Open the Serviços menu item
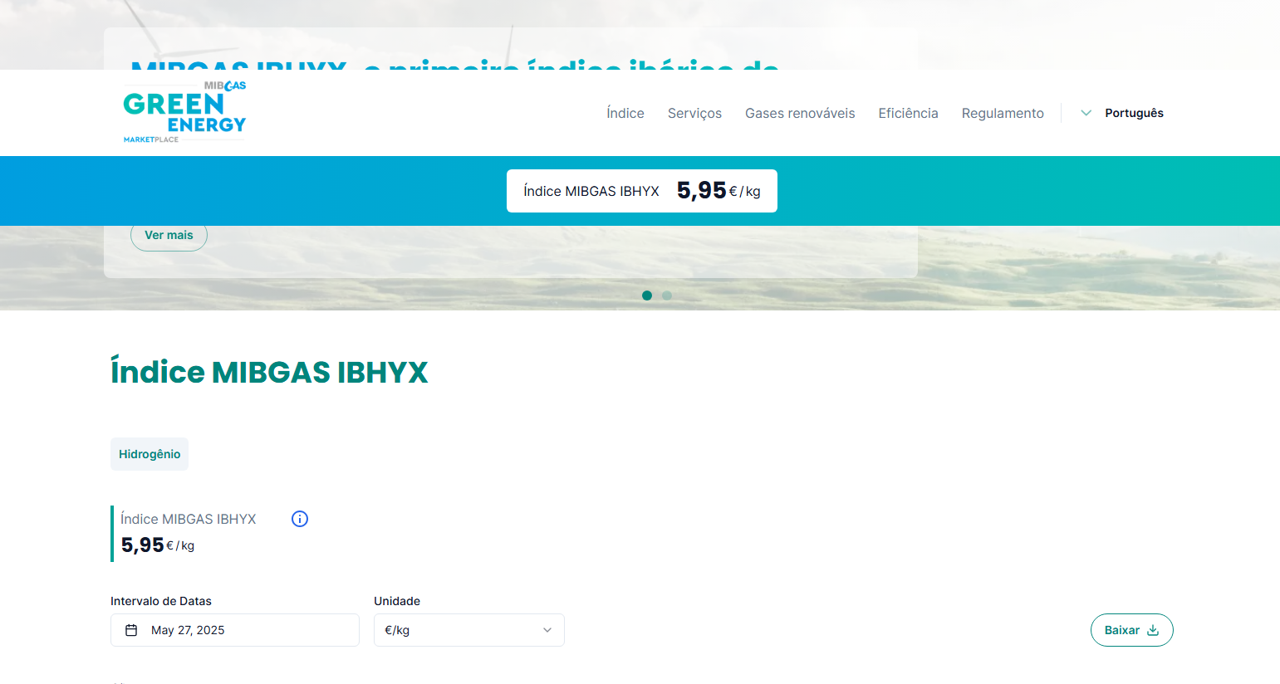Image resolution: width=1280 pixels, height=684 pixels. click(x=695, y=113)
